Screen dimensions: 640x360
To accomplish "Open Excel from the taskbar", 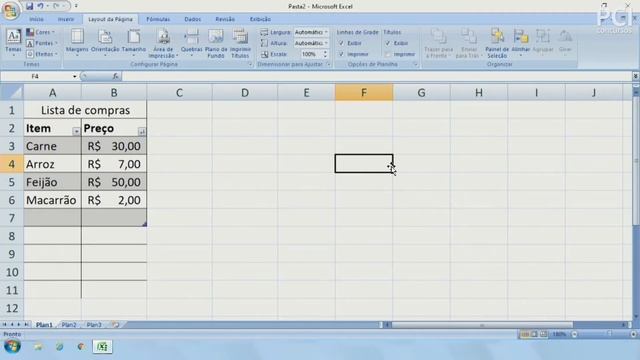I will (x=102, y=347).
